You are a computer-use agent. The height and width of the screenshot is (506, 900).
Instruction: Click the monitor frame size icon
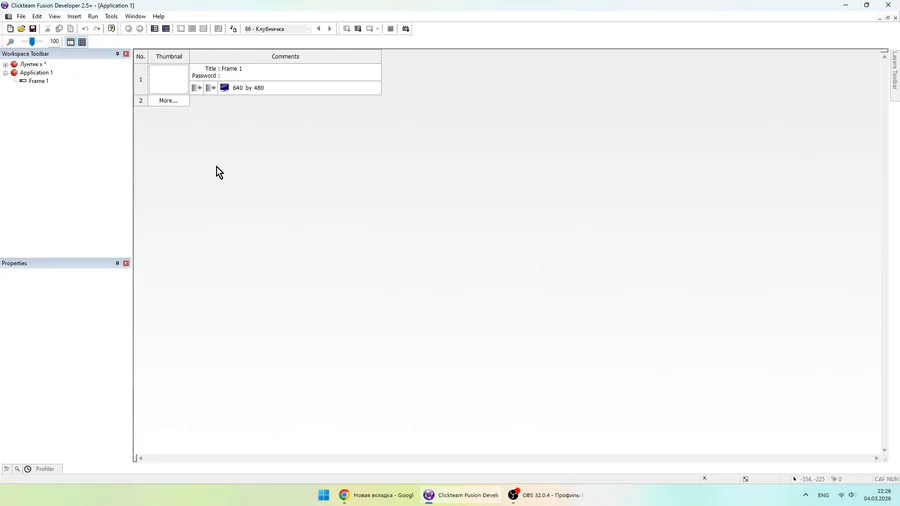(224, 88)
